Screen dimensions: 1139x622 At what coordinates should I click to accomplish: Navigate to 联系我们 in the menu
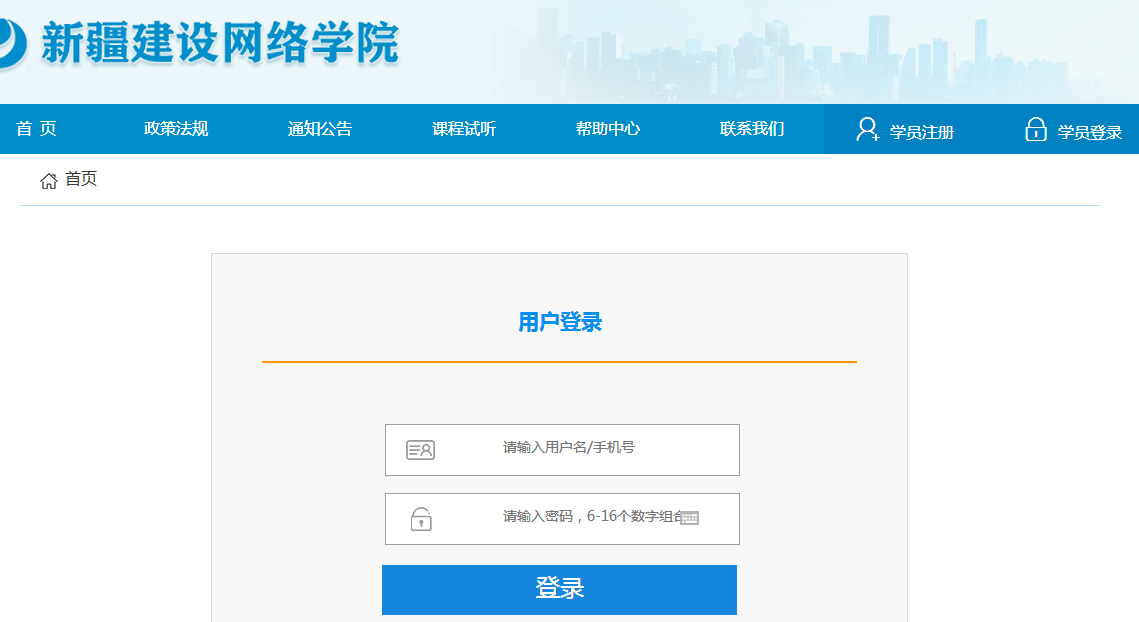click(752, 129)
